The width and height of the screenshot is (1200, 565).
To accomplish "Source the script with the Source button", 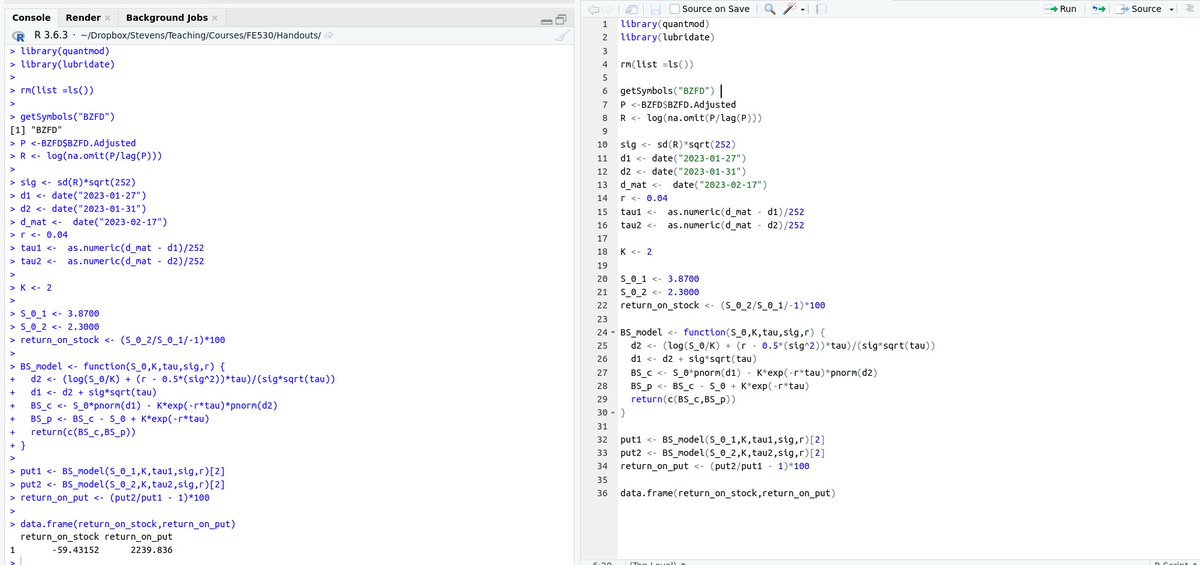I will point(1138,9).
